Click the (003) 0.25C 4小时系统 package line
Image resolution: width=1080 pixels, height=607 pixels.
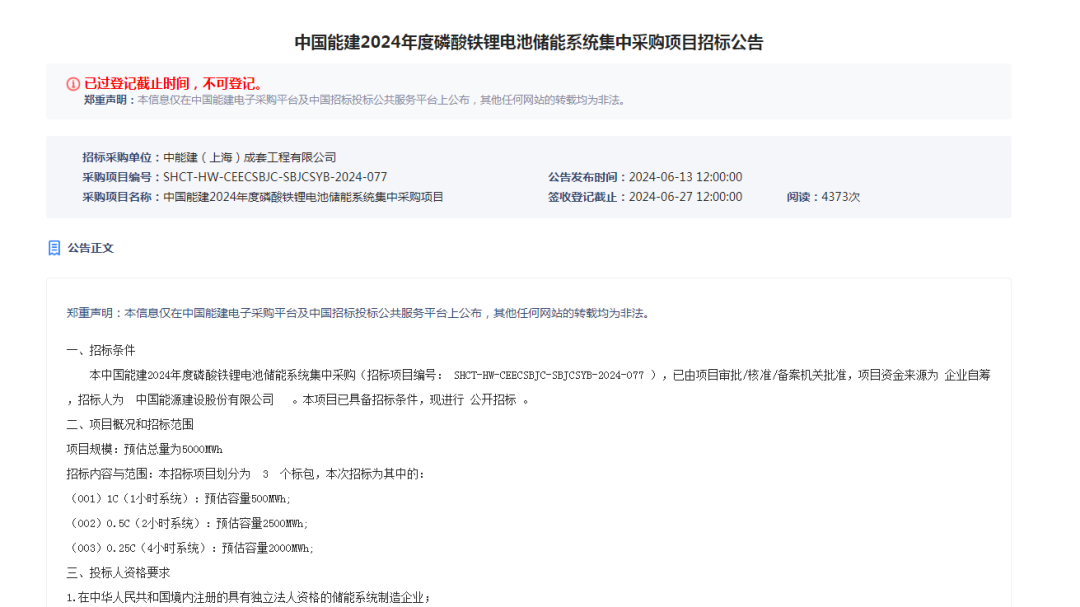(190, 548)
